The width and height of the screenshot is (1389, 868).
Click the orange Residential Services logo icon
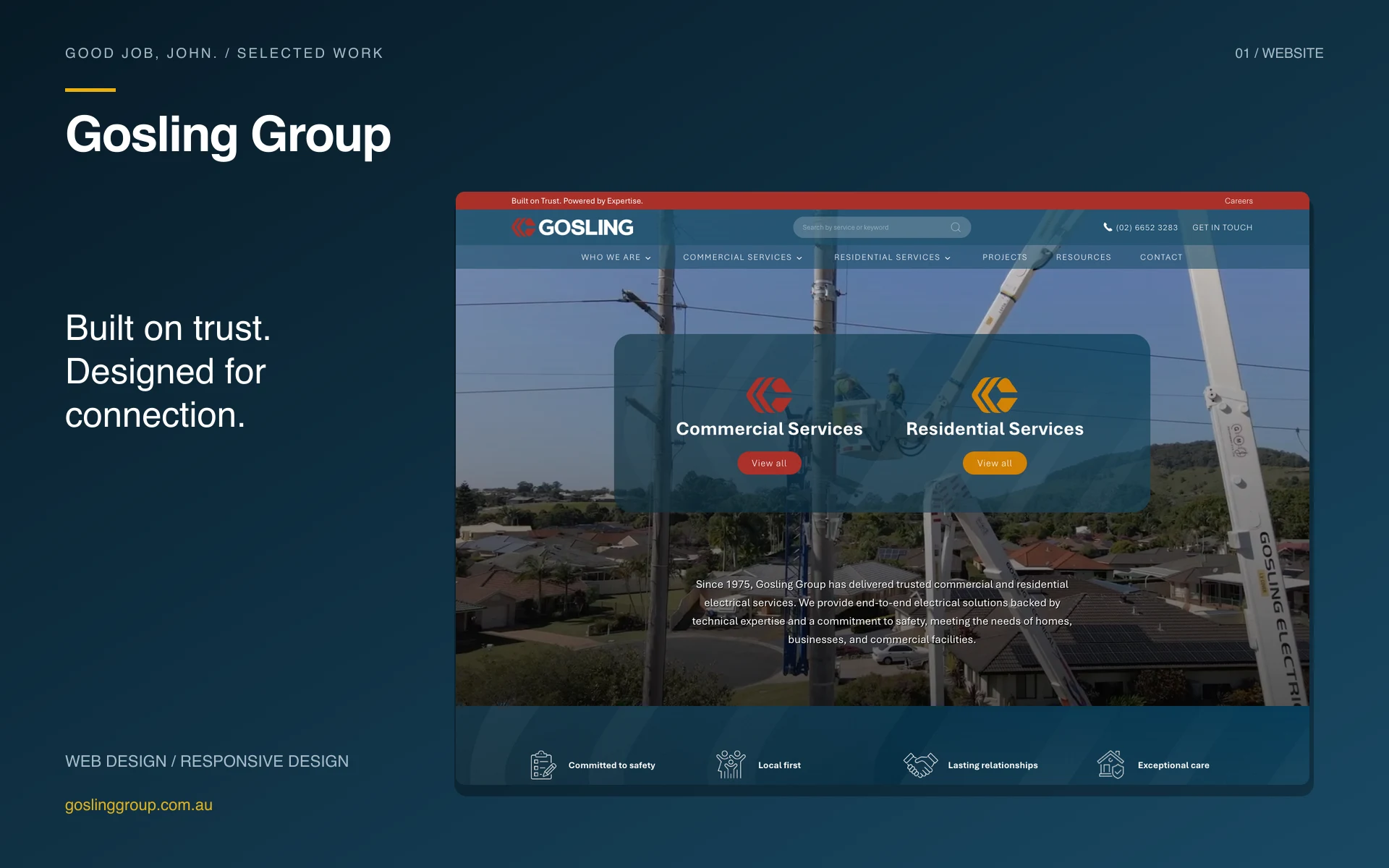pos(995,395)
